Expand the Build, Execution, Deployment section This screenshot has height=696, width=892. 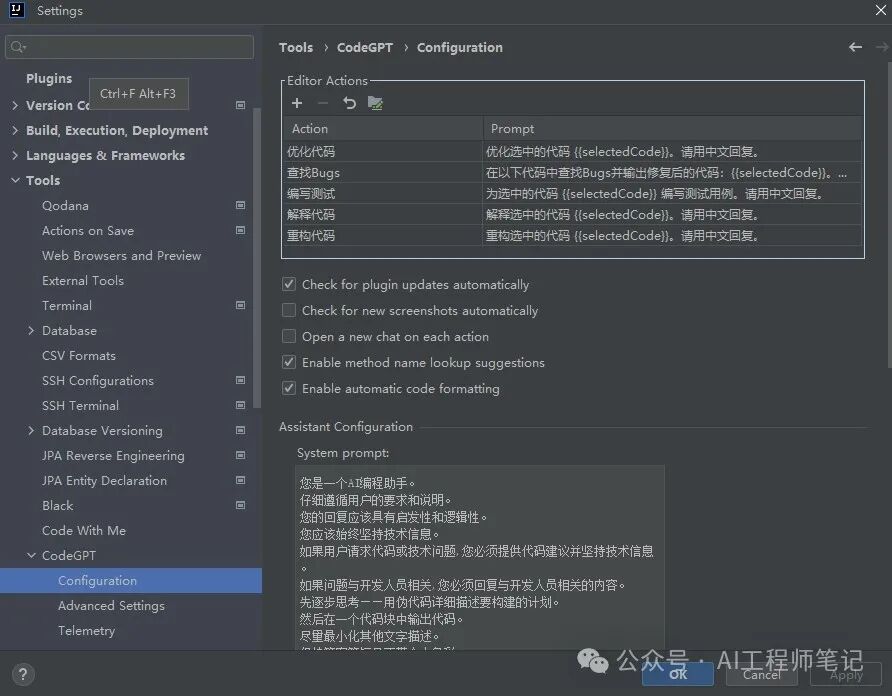pos(15,130)
